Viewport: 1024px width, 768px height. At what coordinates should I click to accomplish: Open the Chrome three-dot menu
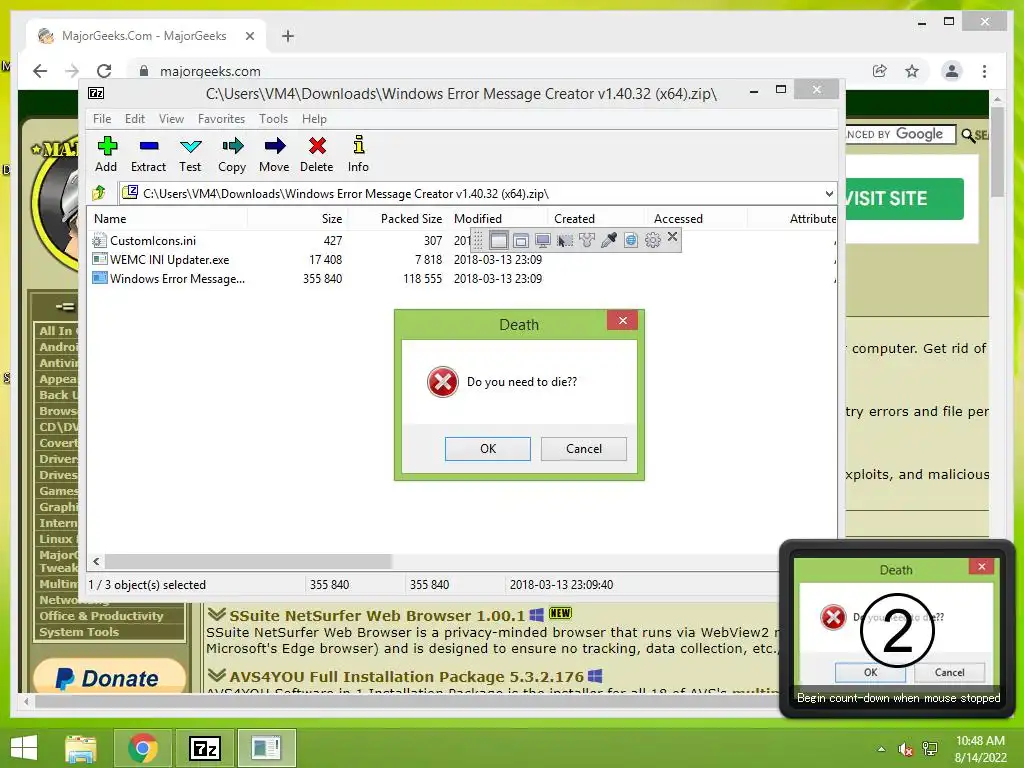coord(984,71)
